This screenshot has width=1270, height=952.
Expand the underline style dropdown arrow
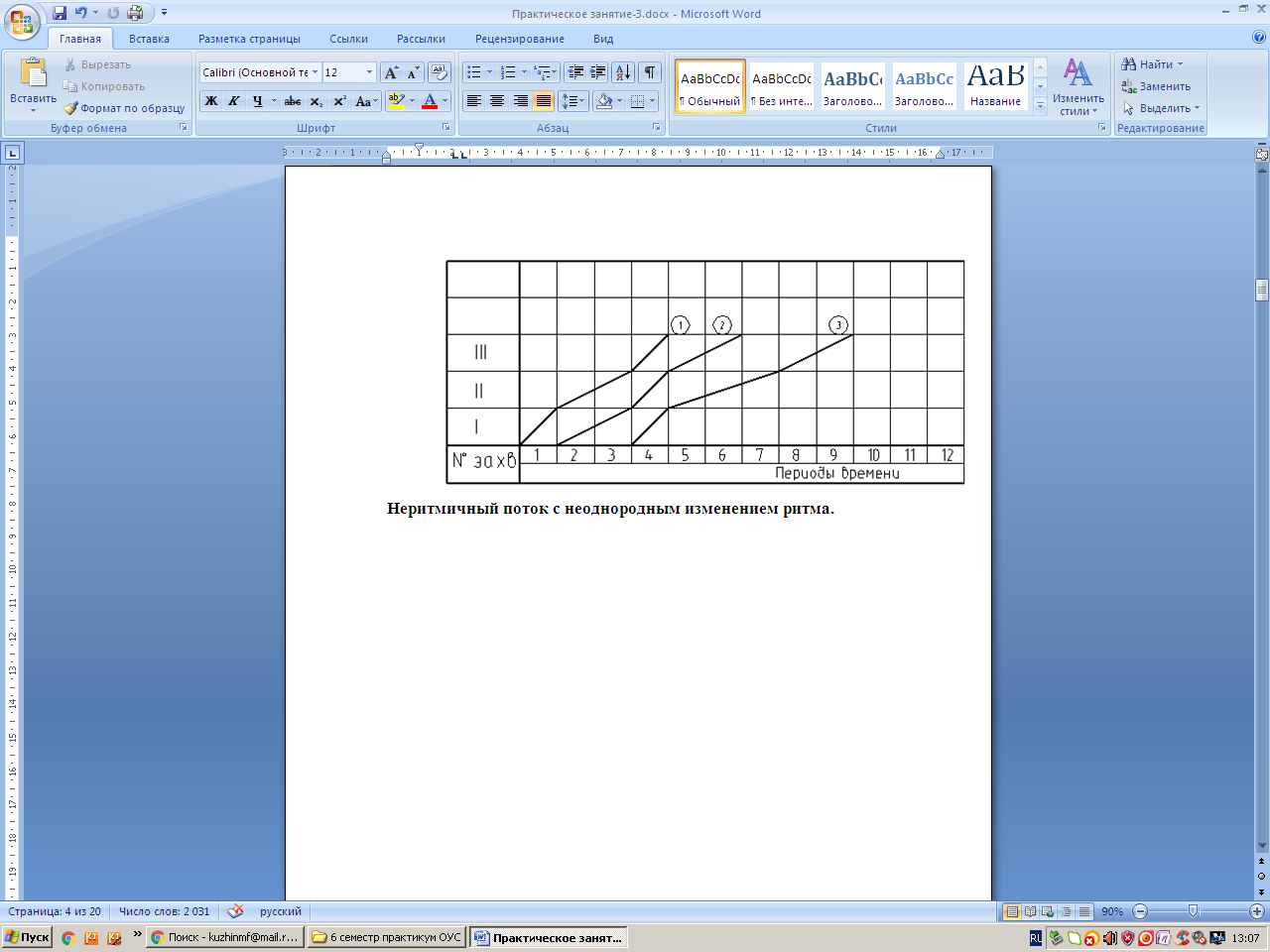point(274,101)
